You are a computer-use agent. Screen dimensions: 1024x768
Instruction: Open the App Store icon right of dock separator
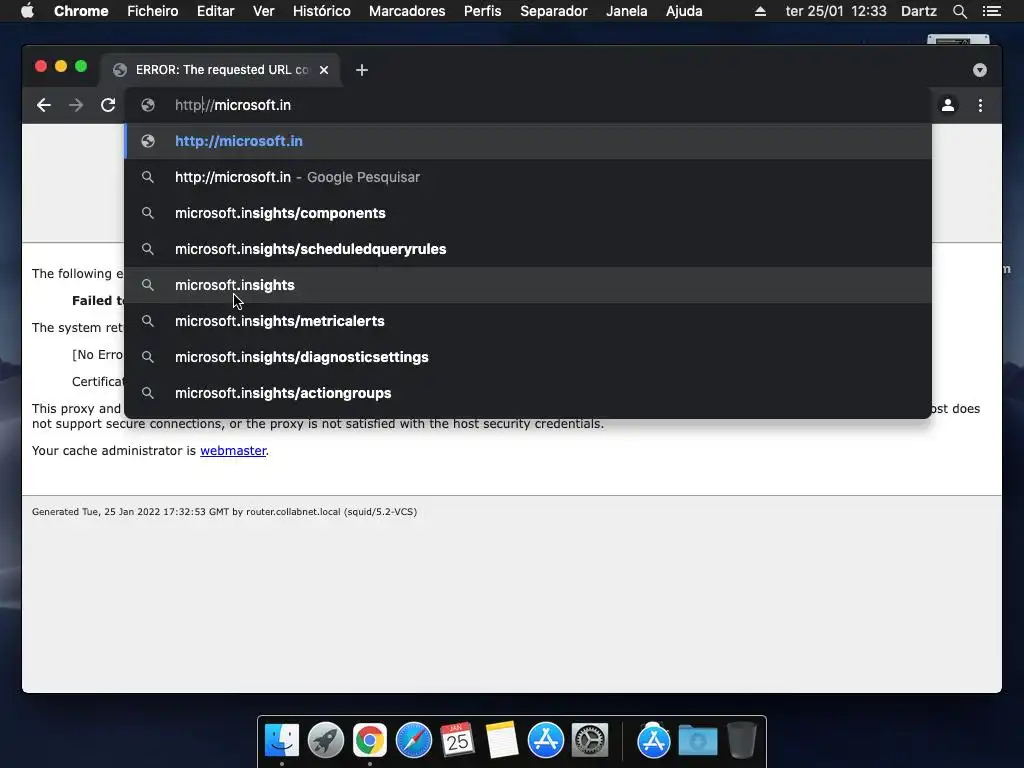653,741
